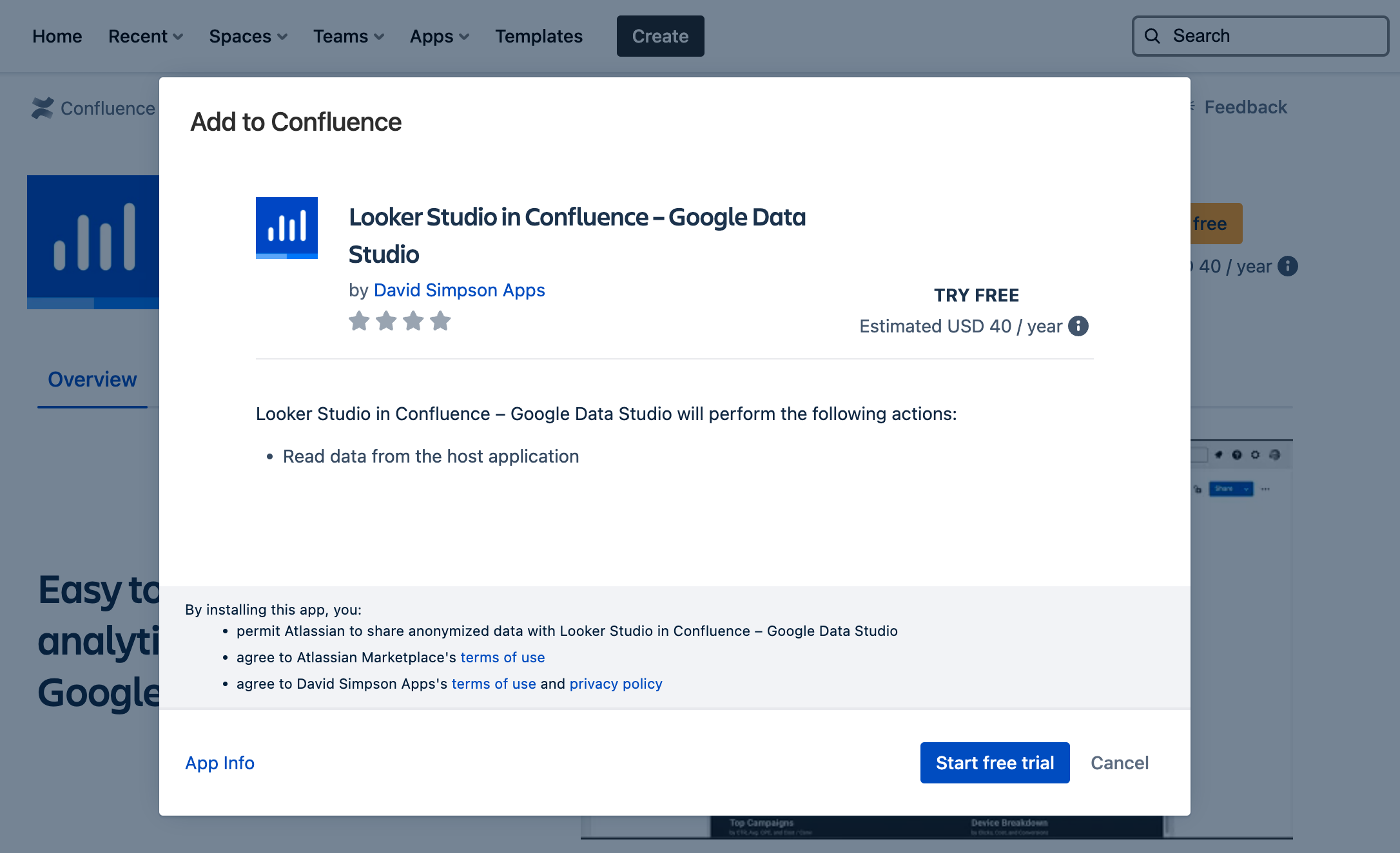This screenshot has height=853, width=1400.
Task: Click the pricing info icon in dialog
Action: [x=1078, y=326]
